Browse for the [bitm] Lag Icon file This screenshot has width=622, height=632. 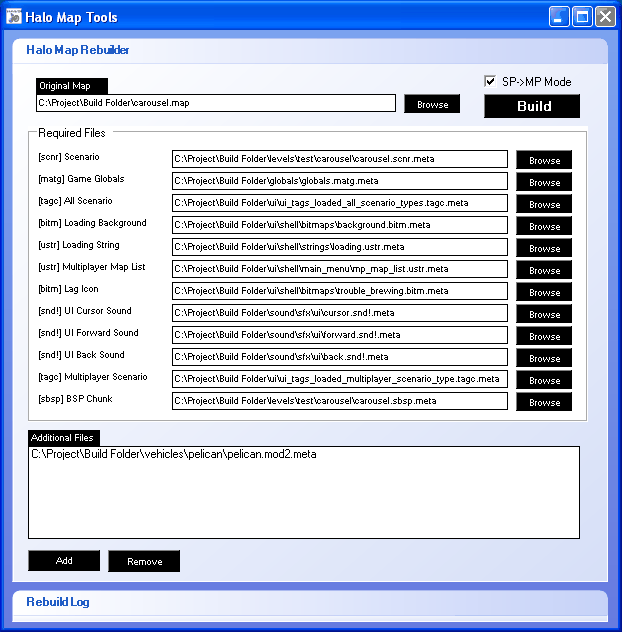point(544,292)
